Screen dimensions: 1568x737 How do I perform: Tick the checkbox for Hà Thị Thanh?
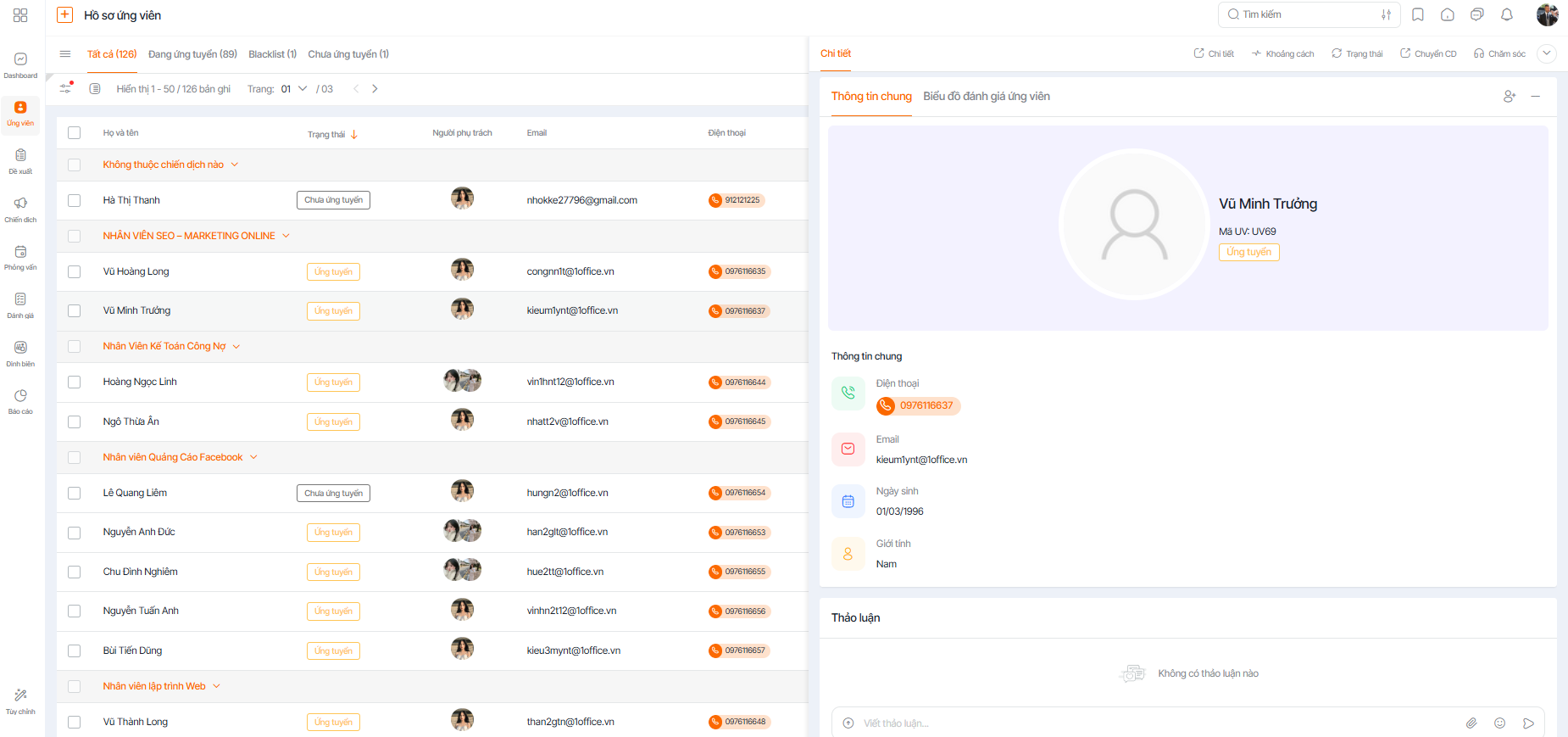(75, 201)
